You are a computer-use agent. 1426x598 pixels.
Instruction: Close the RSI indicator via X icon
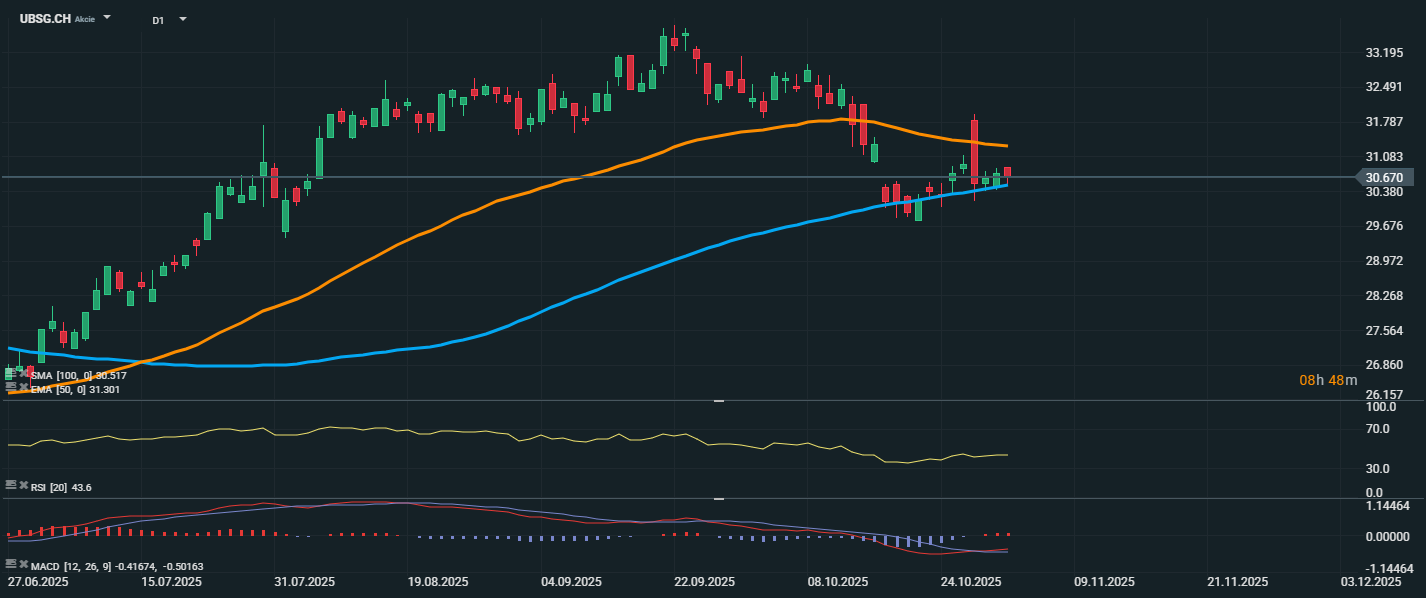point(23,485)
